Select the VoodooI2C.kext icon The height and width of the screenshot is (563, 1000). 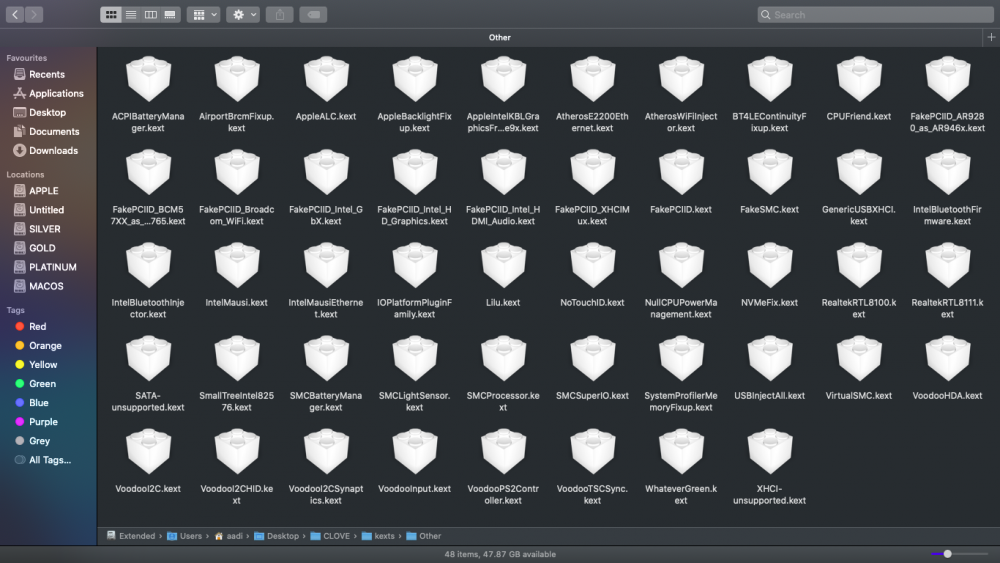tap(148, 451)
